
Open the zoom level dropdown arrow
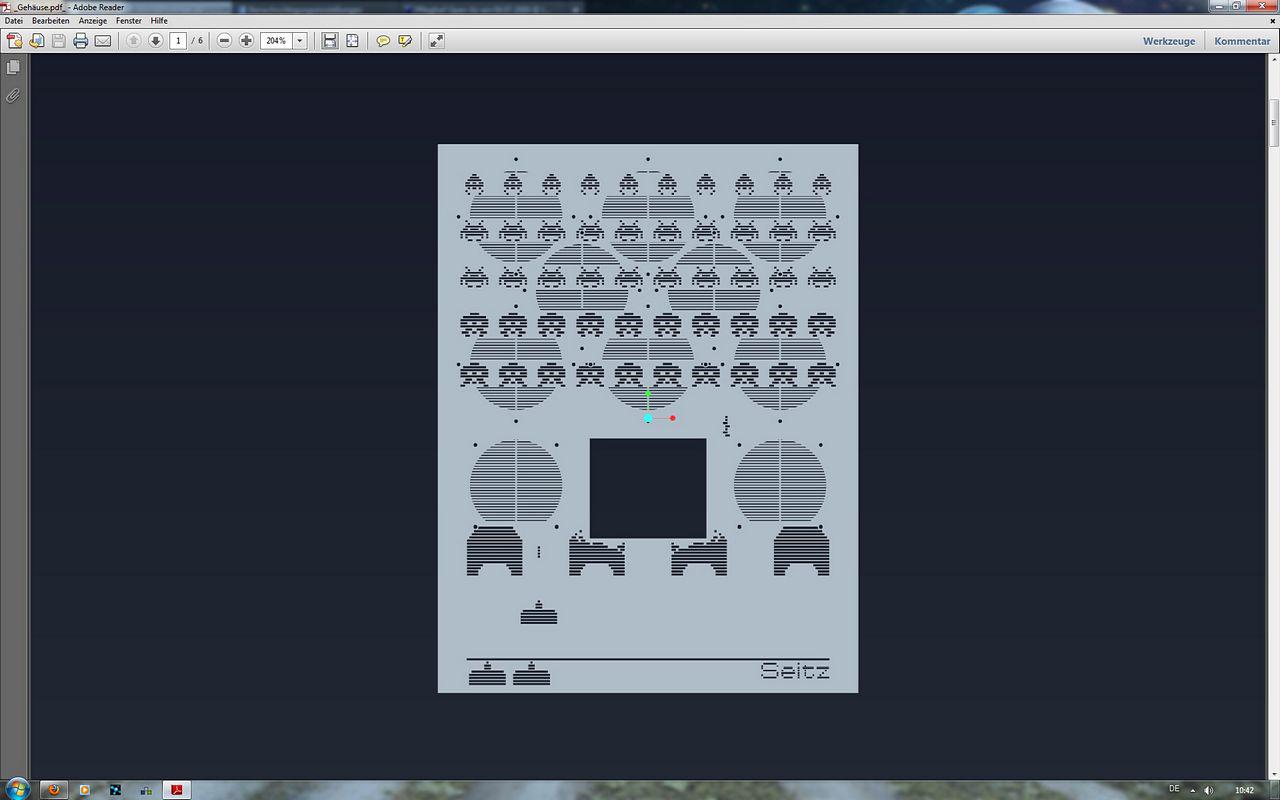(300, 41)
